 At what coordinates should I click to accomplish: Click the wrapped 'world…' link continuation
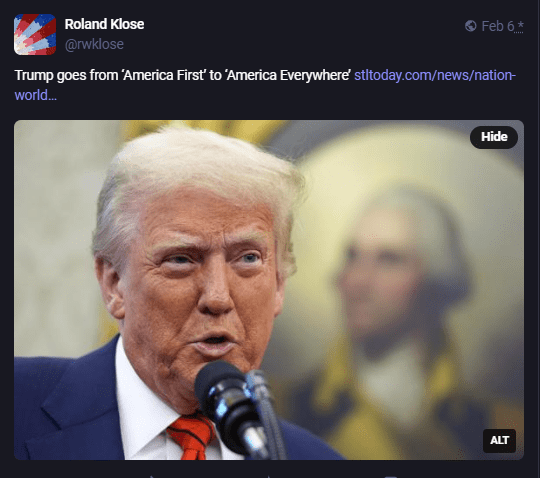pos(35,95)
